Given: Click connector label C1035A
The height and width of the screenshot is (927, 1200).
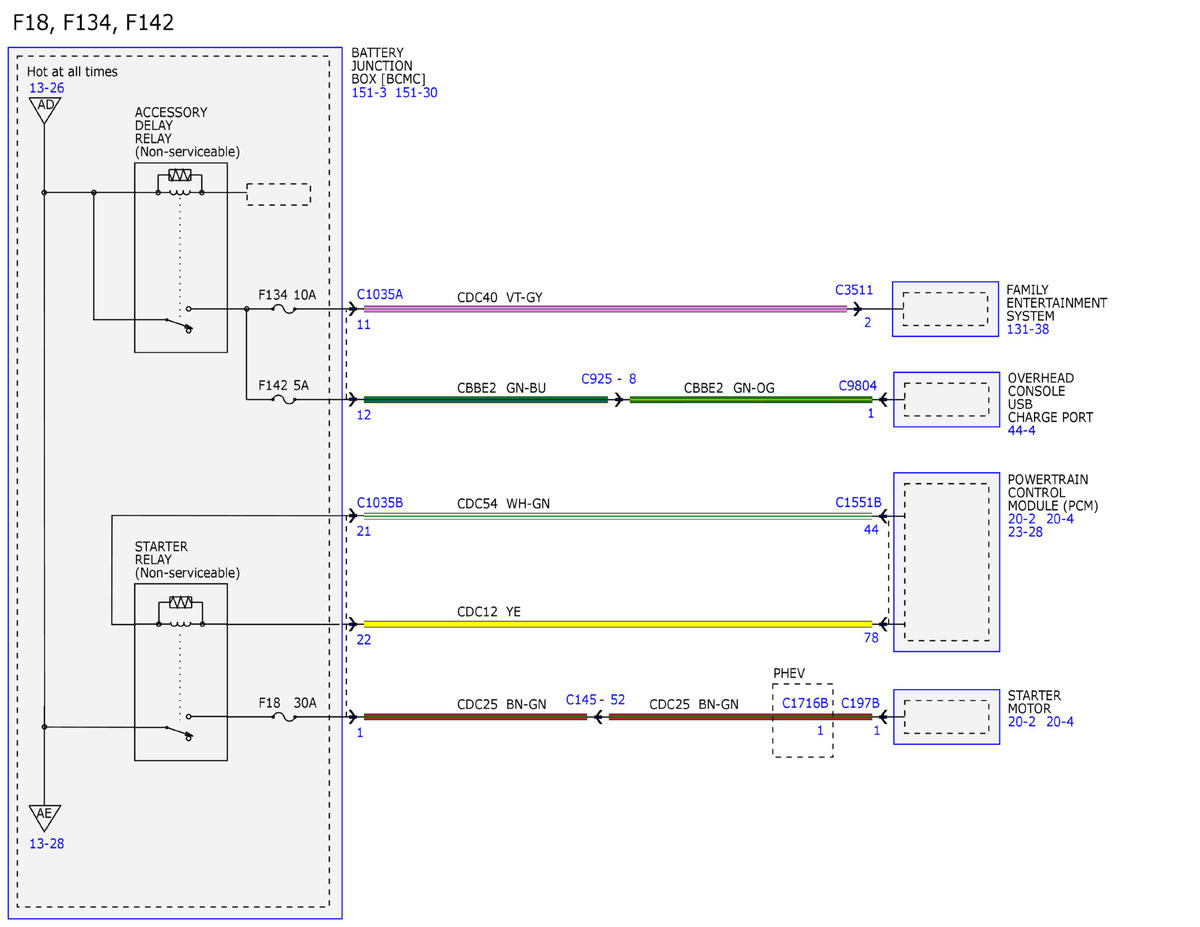Looking at the screenshot, I should pyautogui.click(x=380, y=295).
